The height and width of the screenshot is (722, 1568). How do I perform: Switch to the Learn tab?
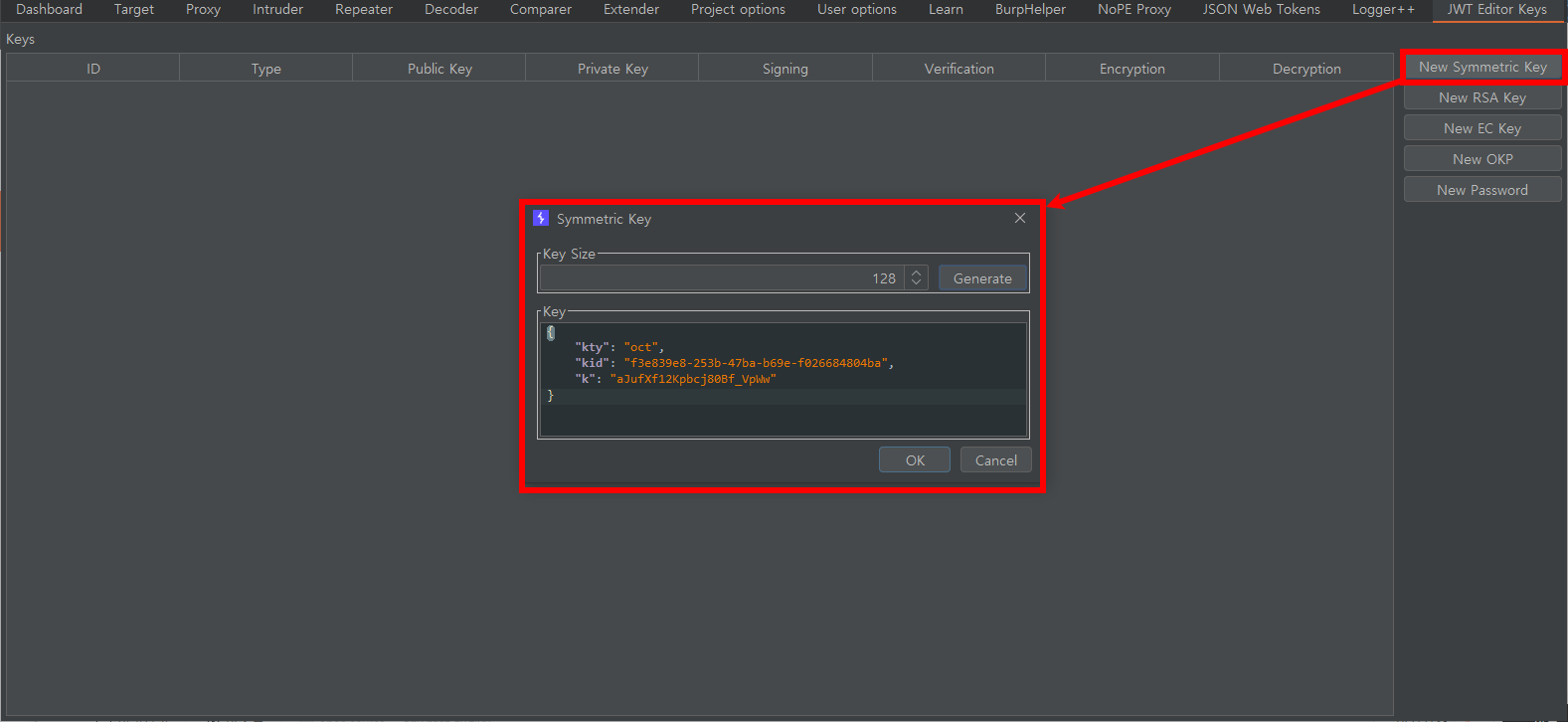pos(946,9)
